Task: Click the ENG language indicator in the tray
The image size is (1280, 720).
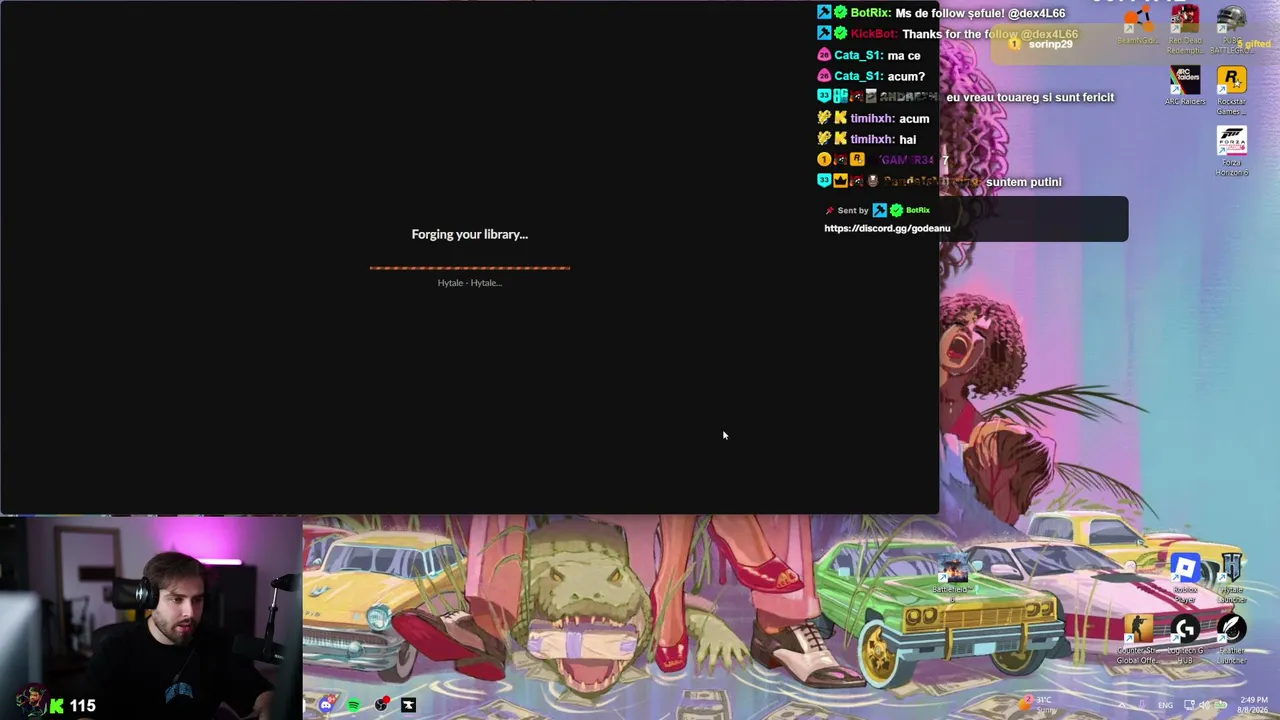Action: point(1166,705)
